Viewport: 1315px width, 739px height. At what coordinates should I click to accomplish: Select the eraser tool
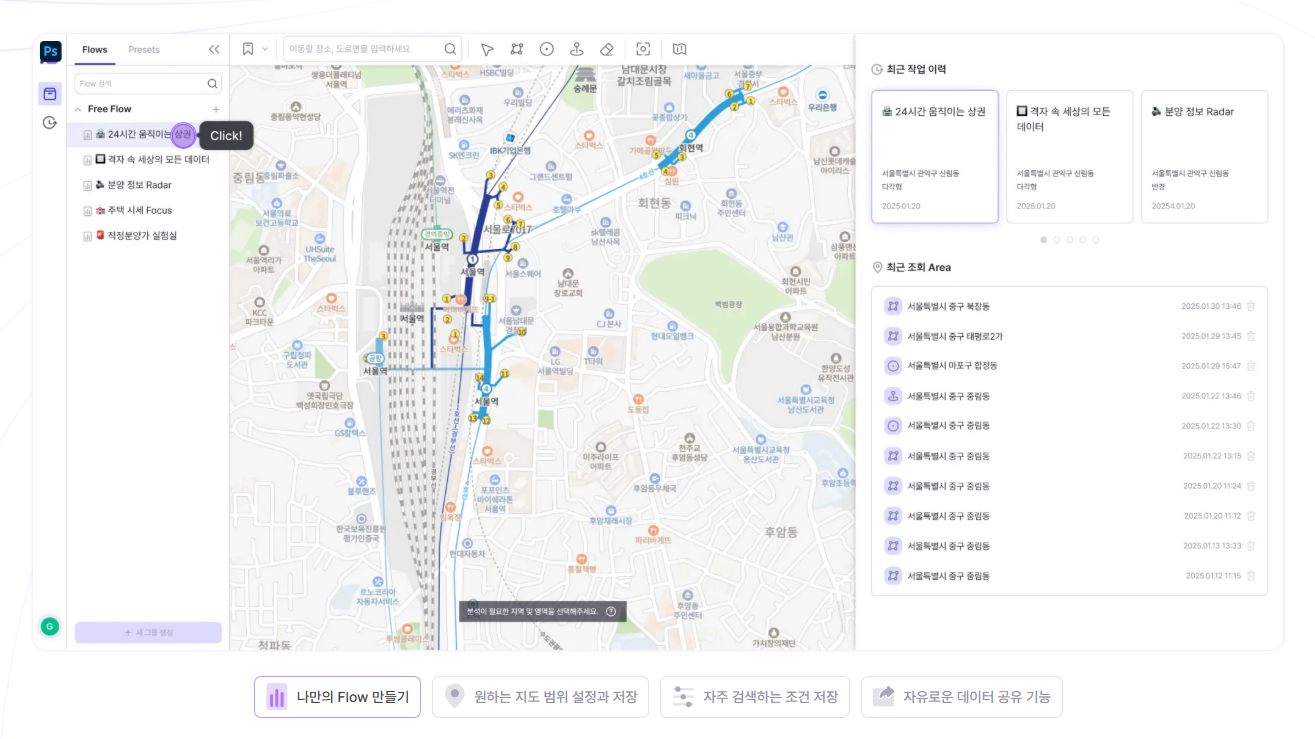pos(606,49)
